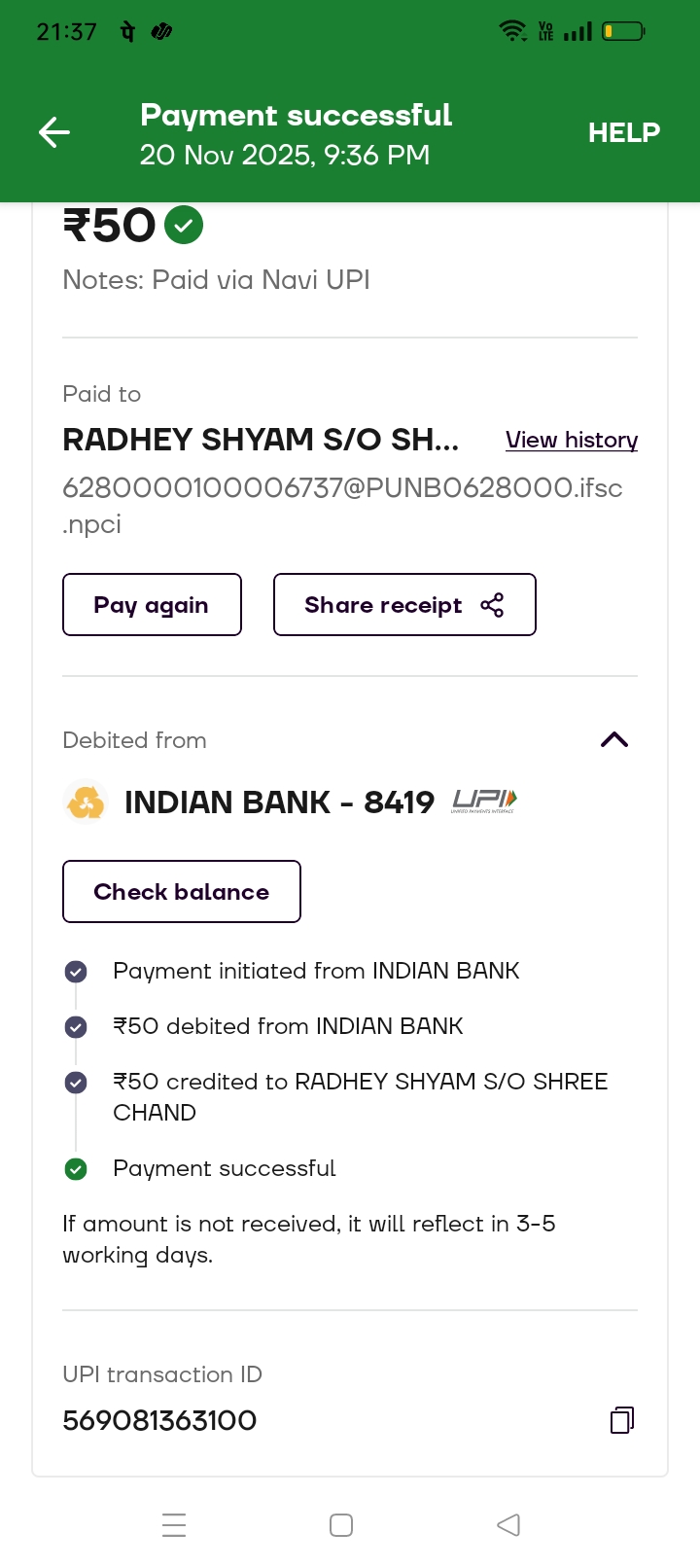Screen dimensions: 700x1568
Task: Tap the share icon on Share receipt
Action: (x=493, y=605)
